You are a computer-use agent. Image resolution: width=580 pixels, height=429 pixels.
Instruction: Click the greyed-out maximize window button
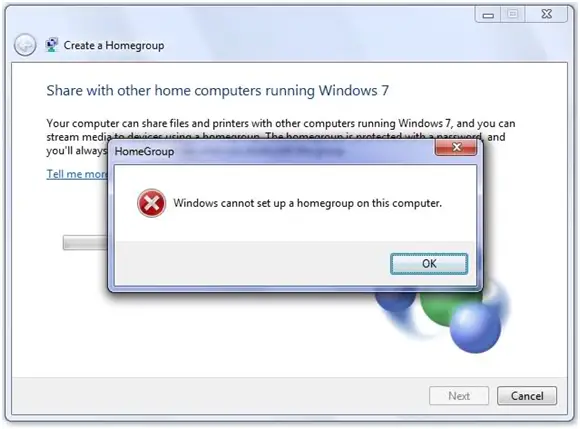(x=512, y=14)
